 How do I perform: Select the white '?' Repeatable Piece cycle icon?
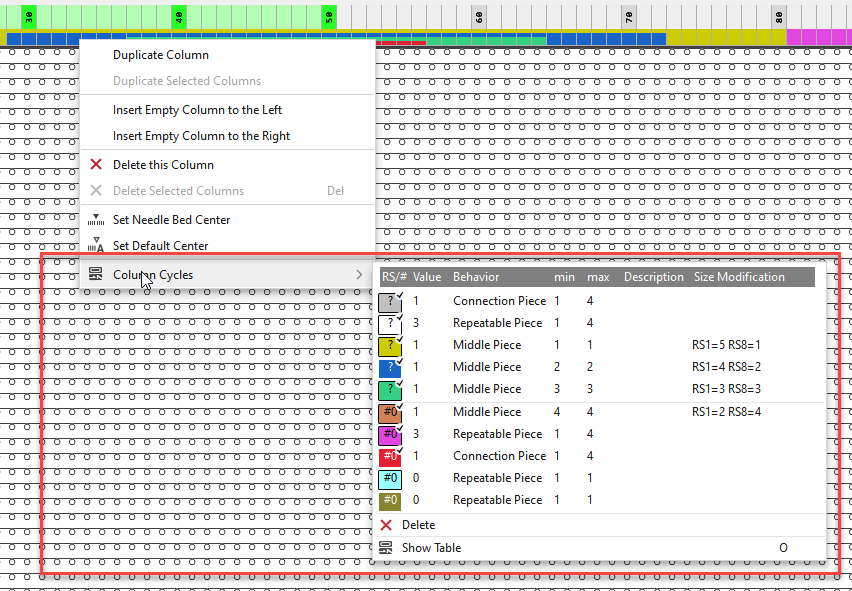(390, 323)
